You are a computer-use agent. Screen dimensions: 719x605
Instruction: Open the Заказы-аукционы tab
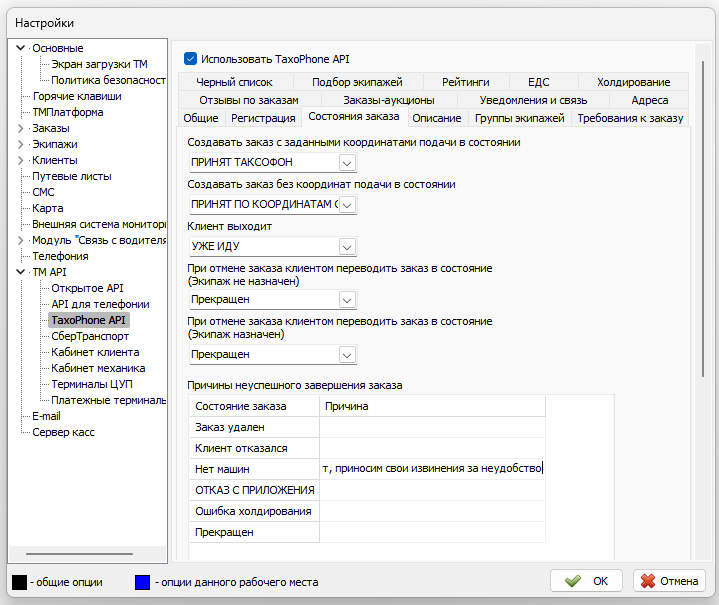click(x=389, y=100)
